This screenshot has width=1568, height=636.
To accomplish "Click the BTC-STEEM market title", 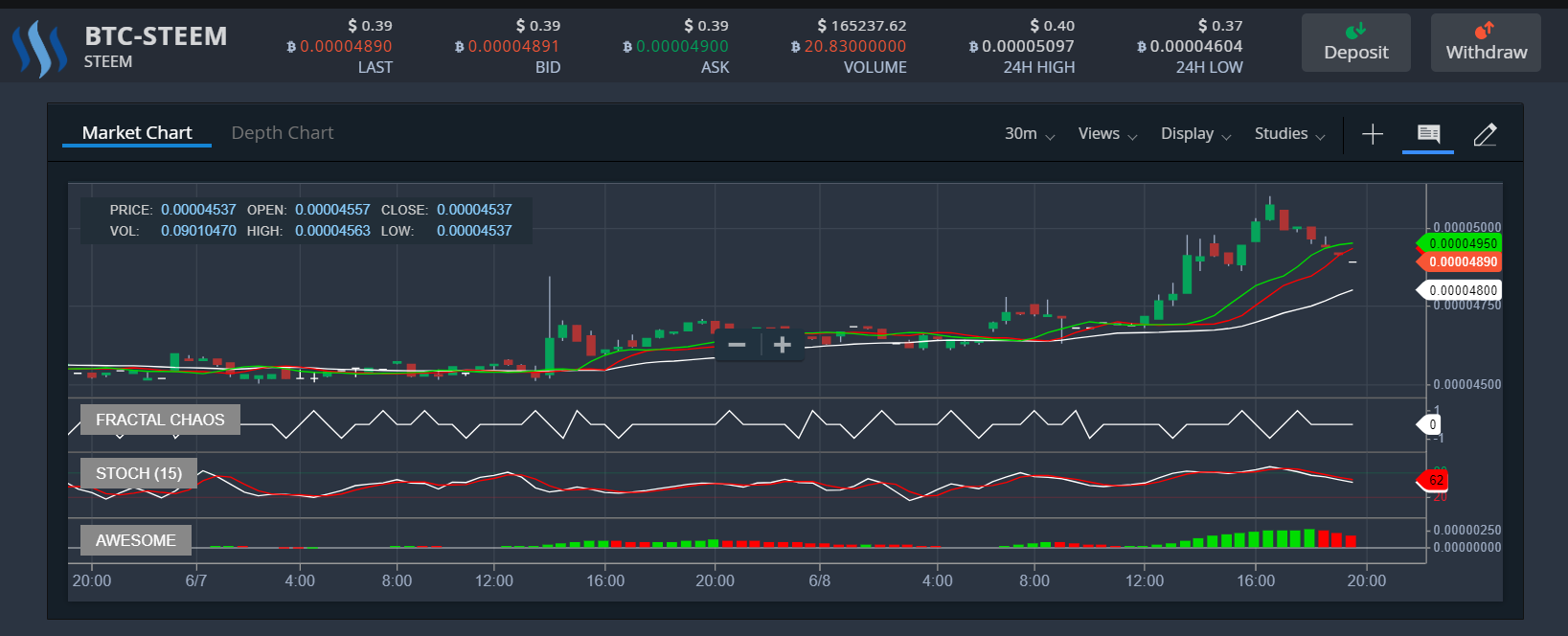I will click(156, 36).
